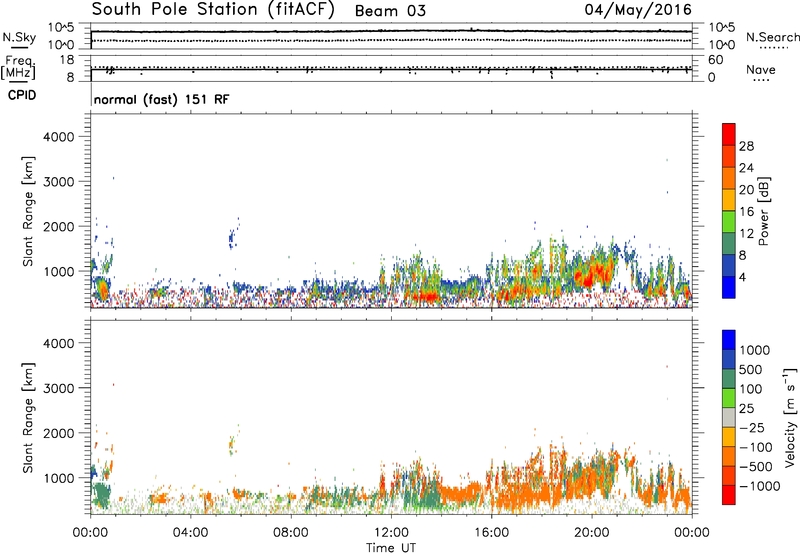Click the '04:00' time tick label
This screenshot has height=554, width=800.
190,533
